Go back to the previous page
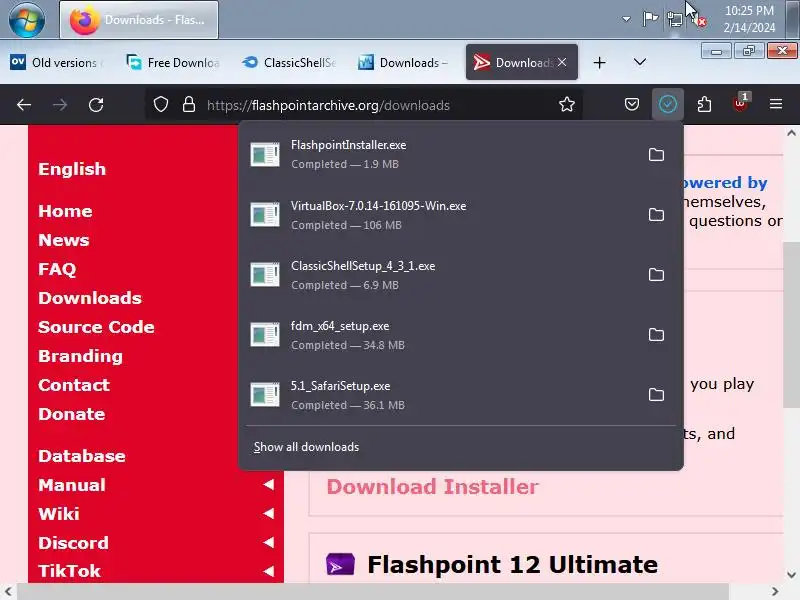 point(24,105)
